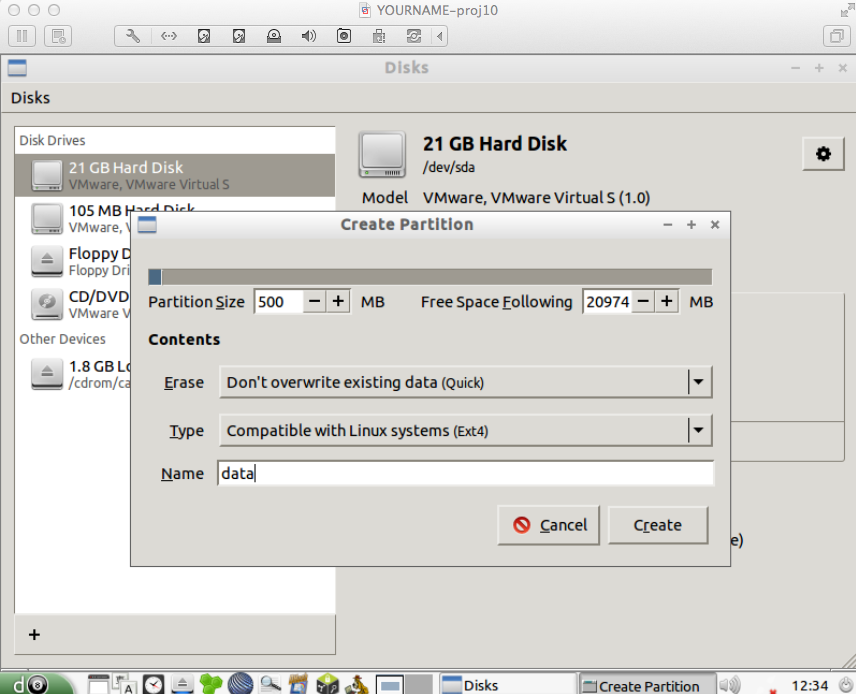Open the magnifier search tool in taskbar

point(270,684)
